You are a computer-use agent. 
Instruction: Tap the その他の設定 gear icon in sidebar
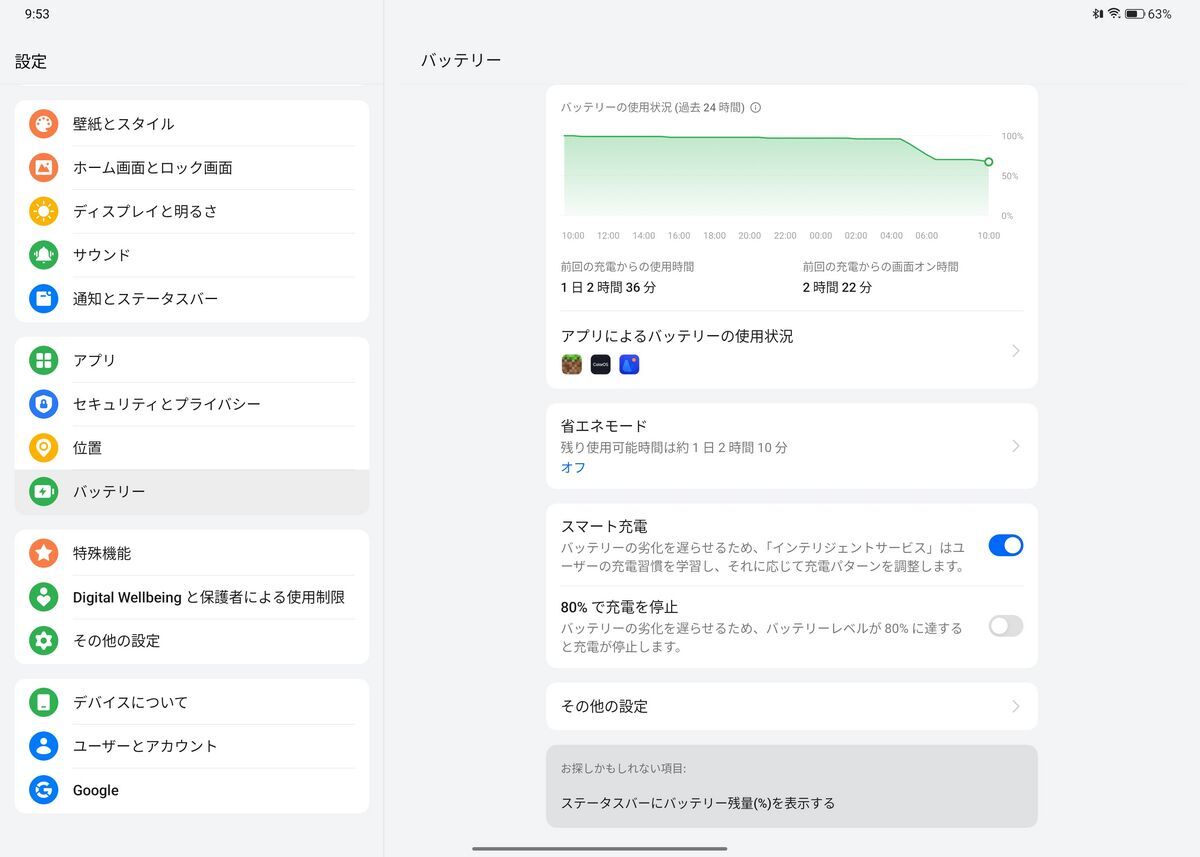click(x=44, y=641)
